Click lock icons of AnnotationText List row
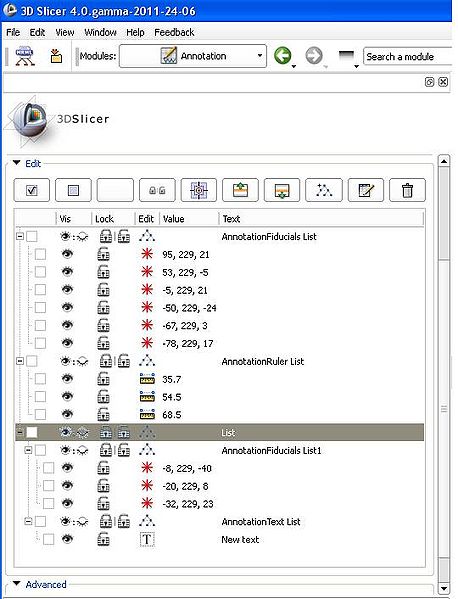 pos(115,521)
